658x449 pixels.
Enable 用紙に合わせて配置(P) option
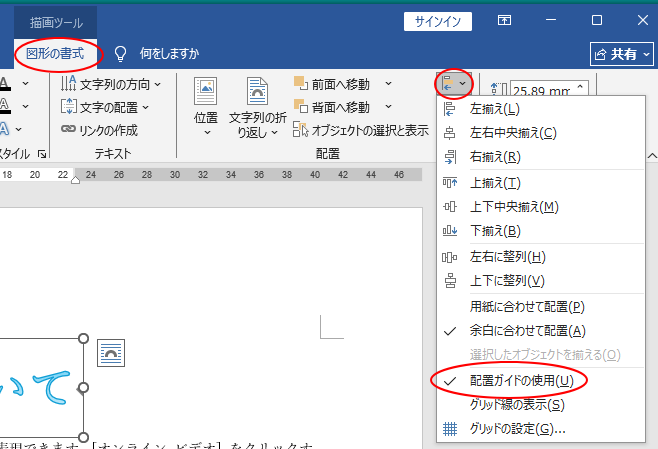point(540,307)
